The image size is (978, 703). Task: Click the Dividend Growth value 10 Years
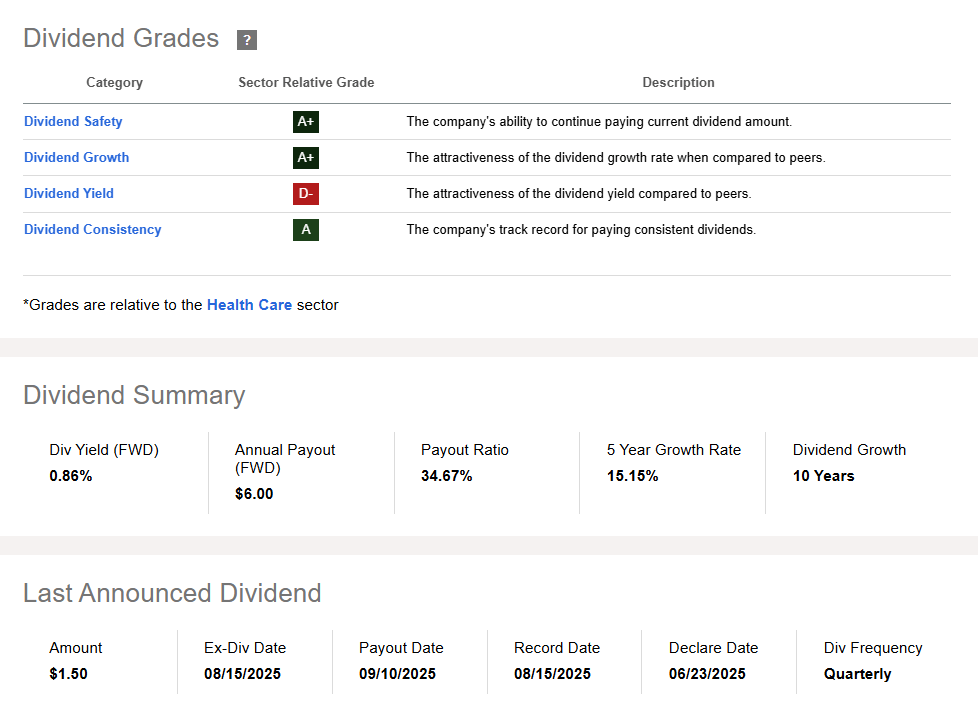tap(823, 476)
